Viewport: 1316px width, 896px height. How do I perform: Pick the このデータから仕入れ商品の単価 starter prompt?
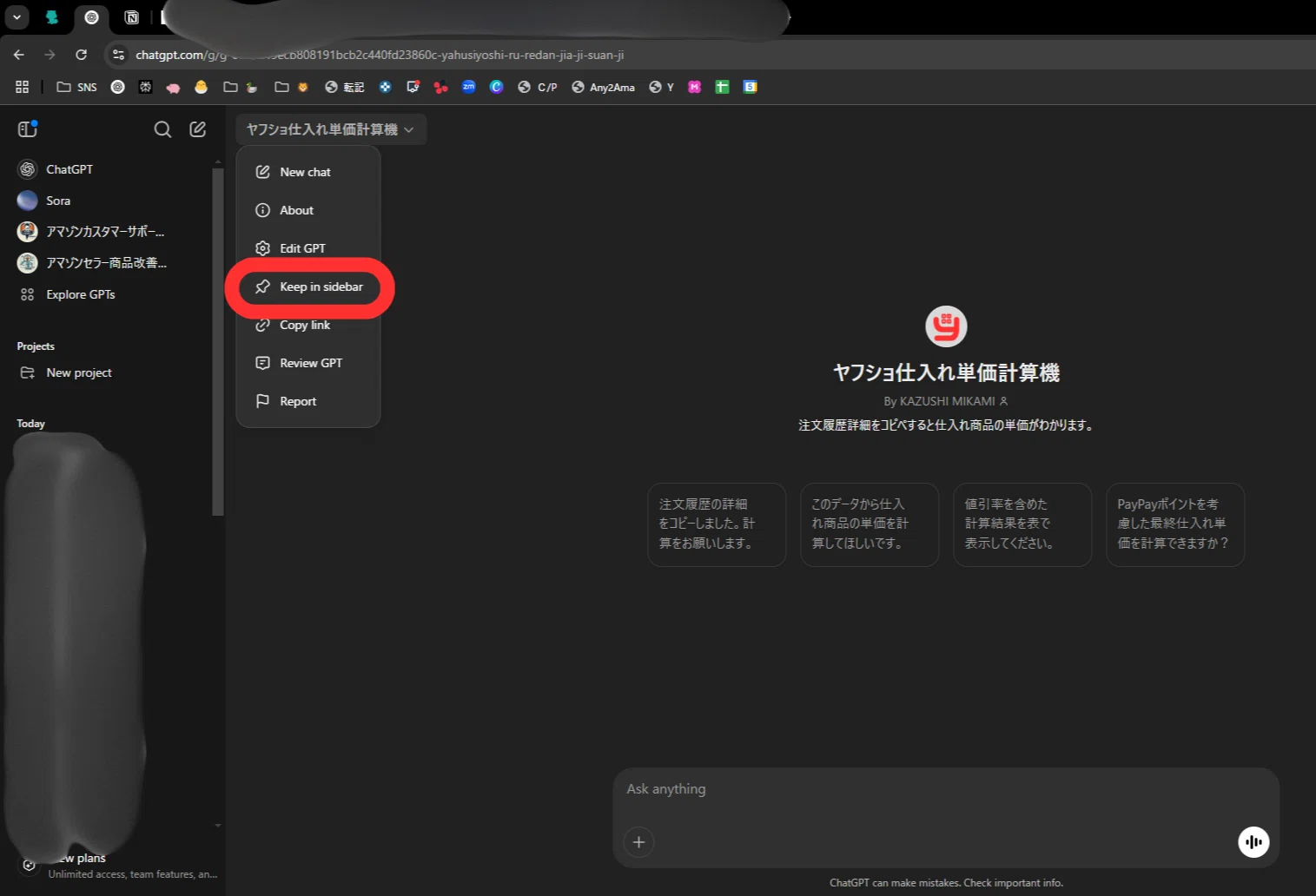[x=870, y=524]
